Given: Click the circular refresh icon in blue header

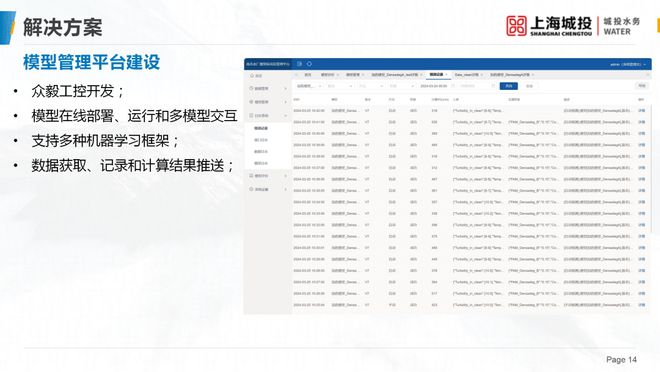Looking at the screenshot, I should (x=309, y=64).
